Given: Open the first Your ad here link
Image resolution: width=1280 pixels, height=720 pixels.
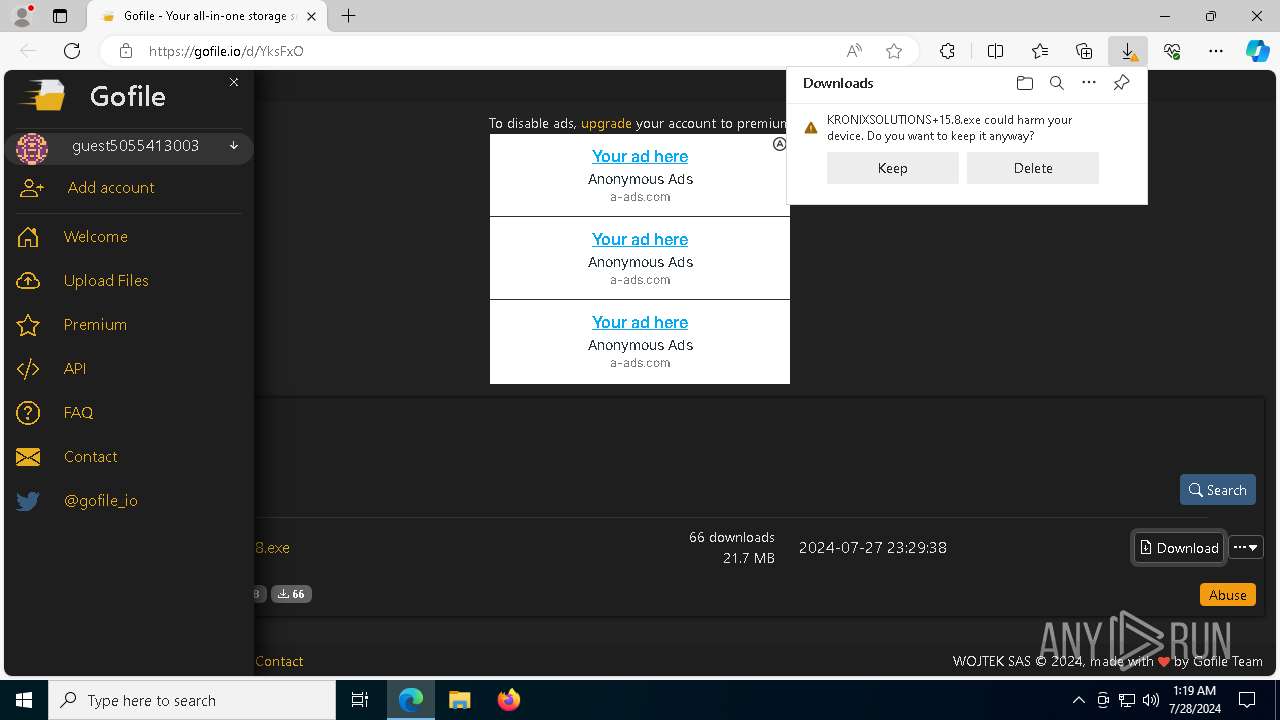Looking at the screenshot, I should pos(640,156).
